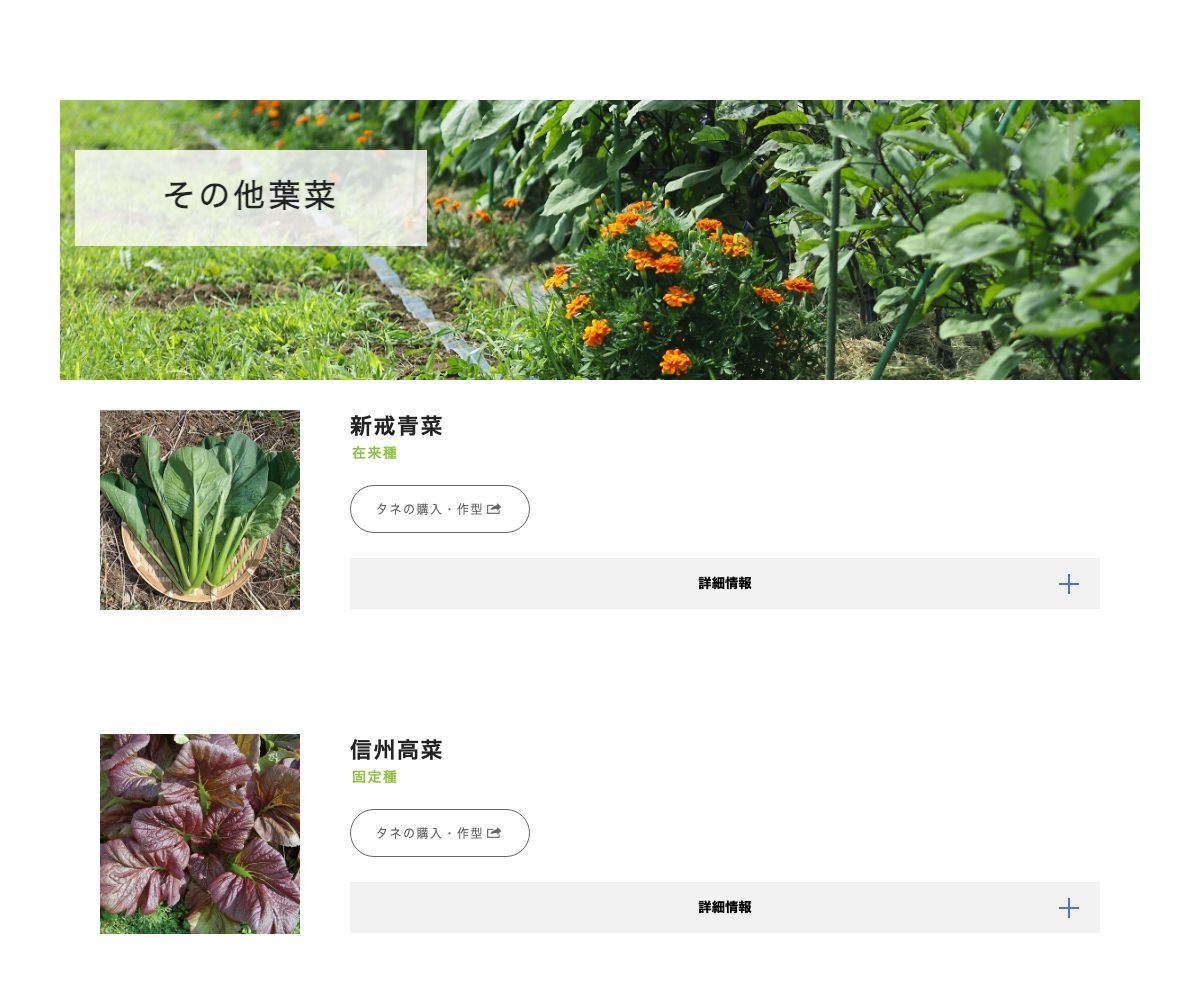Click the 新戒青菜 heading link

[396, 427]
